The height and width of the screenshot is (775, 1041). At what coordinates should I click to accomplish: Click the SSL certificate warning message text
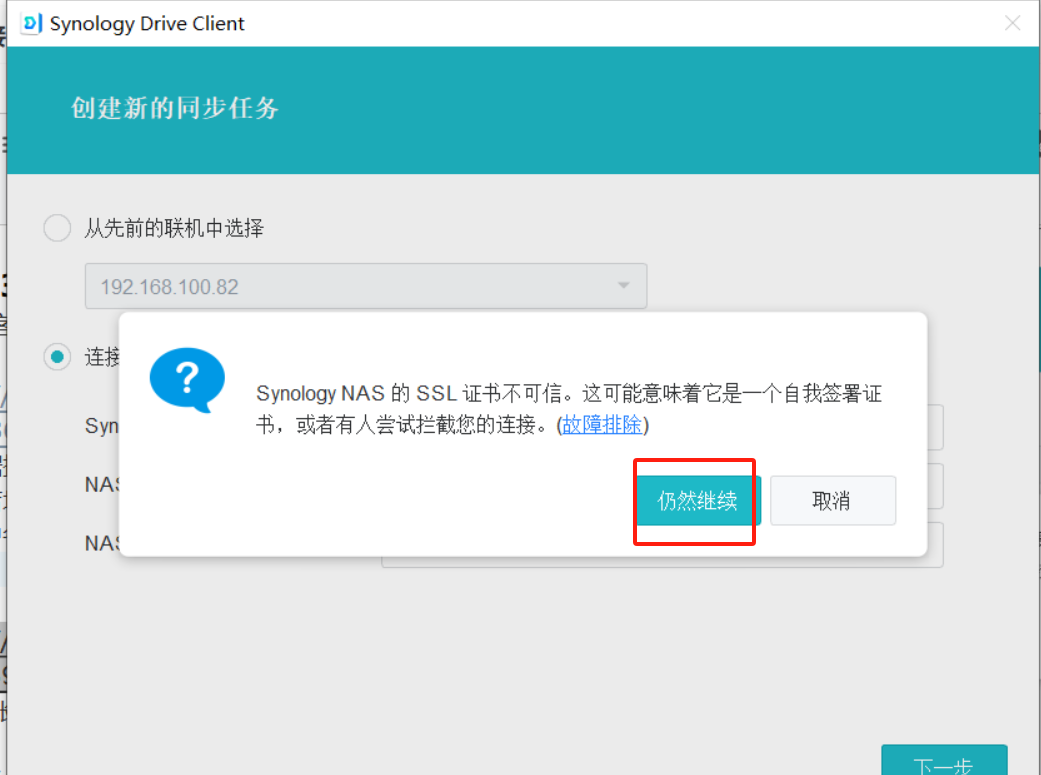click(569, 408)
